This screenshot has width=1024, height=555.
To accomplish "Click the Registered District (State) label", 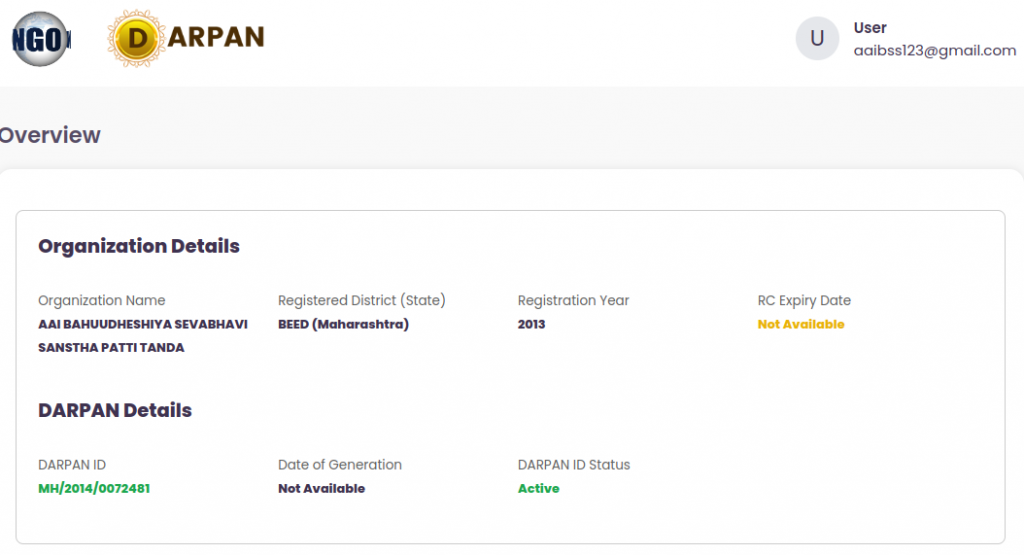I will [x=362, y=300].
